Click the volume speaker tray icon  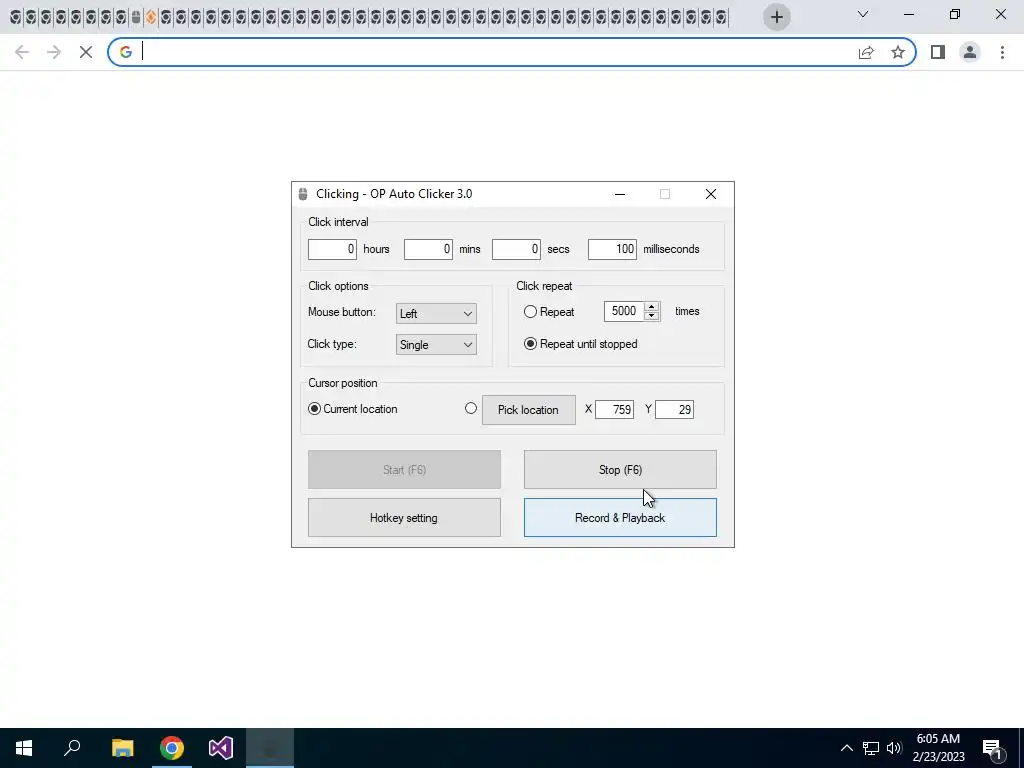(x=894, y=748)
